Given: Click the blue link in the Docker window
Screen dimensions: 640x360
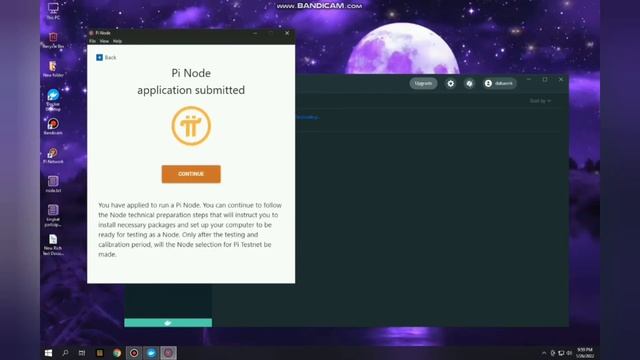Looking at the screenshot, I should [x=307, y=117].
